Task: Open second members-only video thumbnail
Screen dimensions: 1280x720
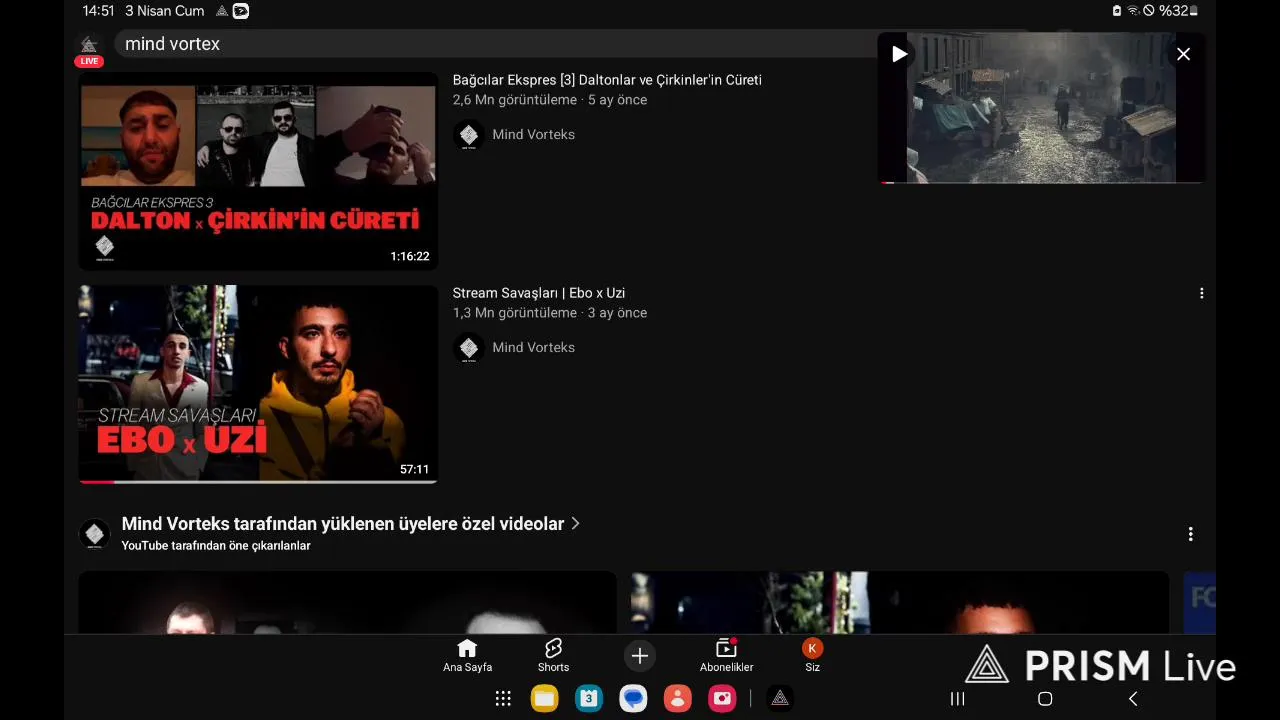Action: point(900,602)
